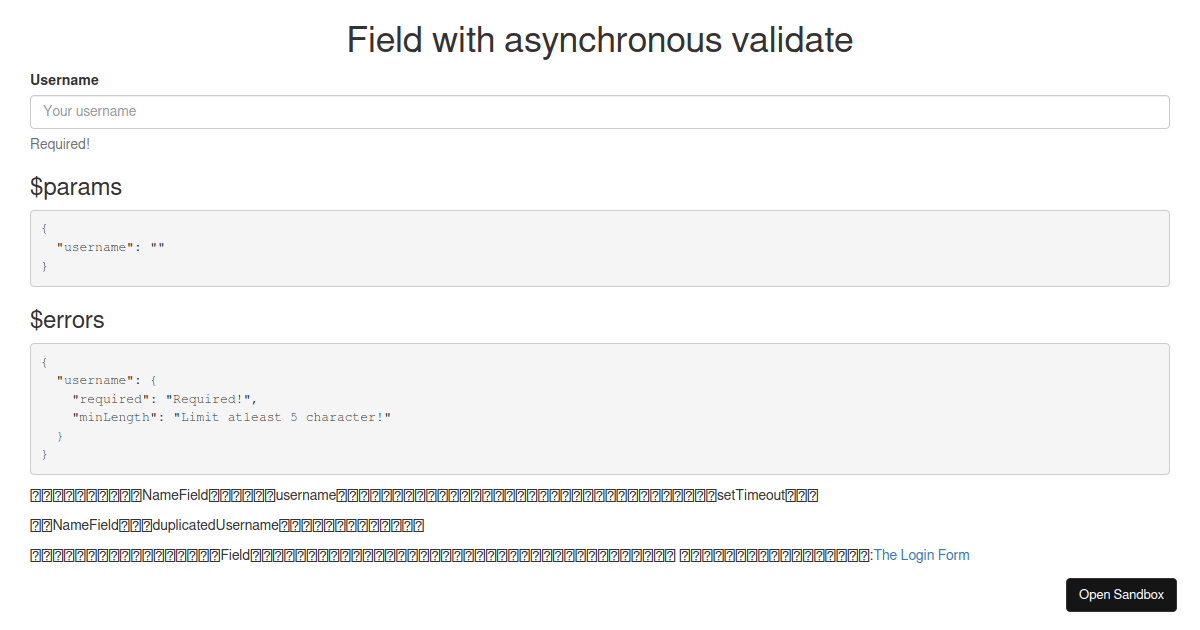Click the Required! validation message
1200x630 pixels.
pyautogui.click(x=59, y=143)
